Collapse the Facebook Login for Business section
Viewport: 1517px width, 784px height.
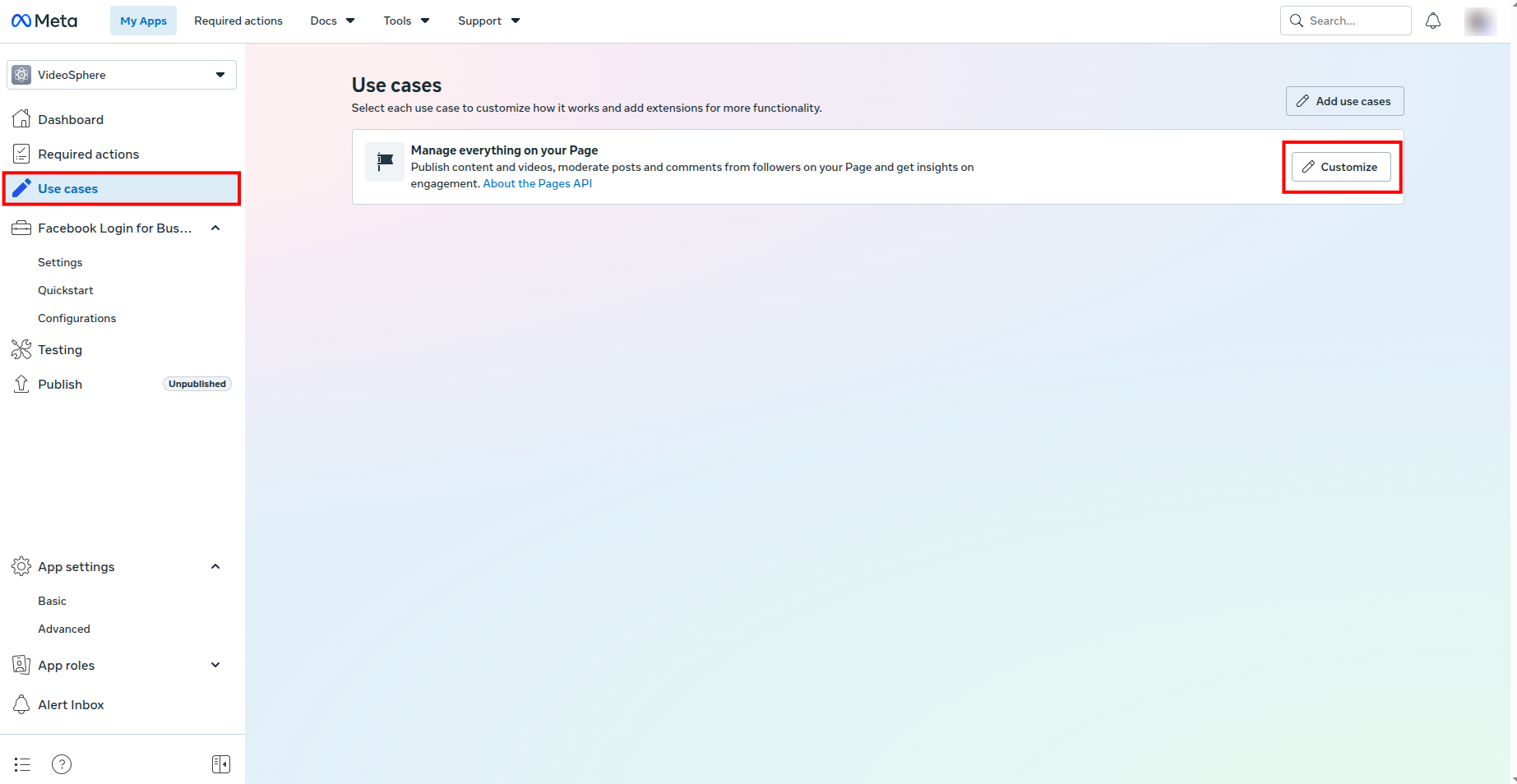pos(215,228)
